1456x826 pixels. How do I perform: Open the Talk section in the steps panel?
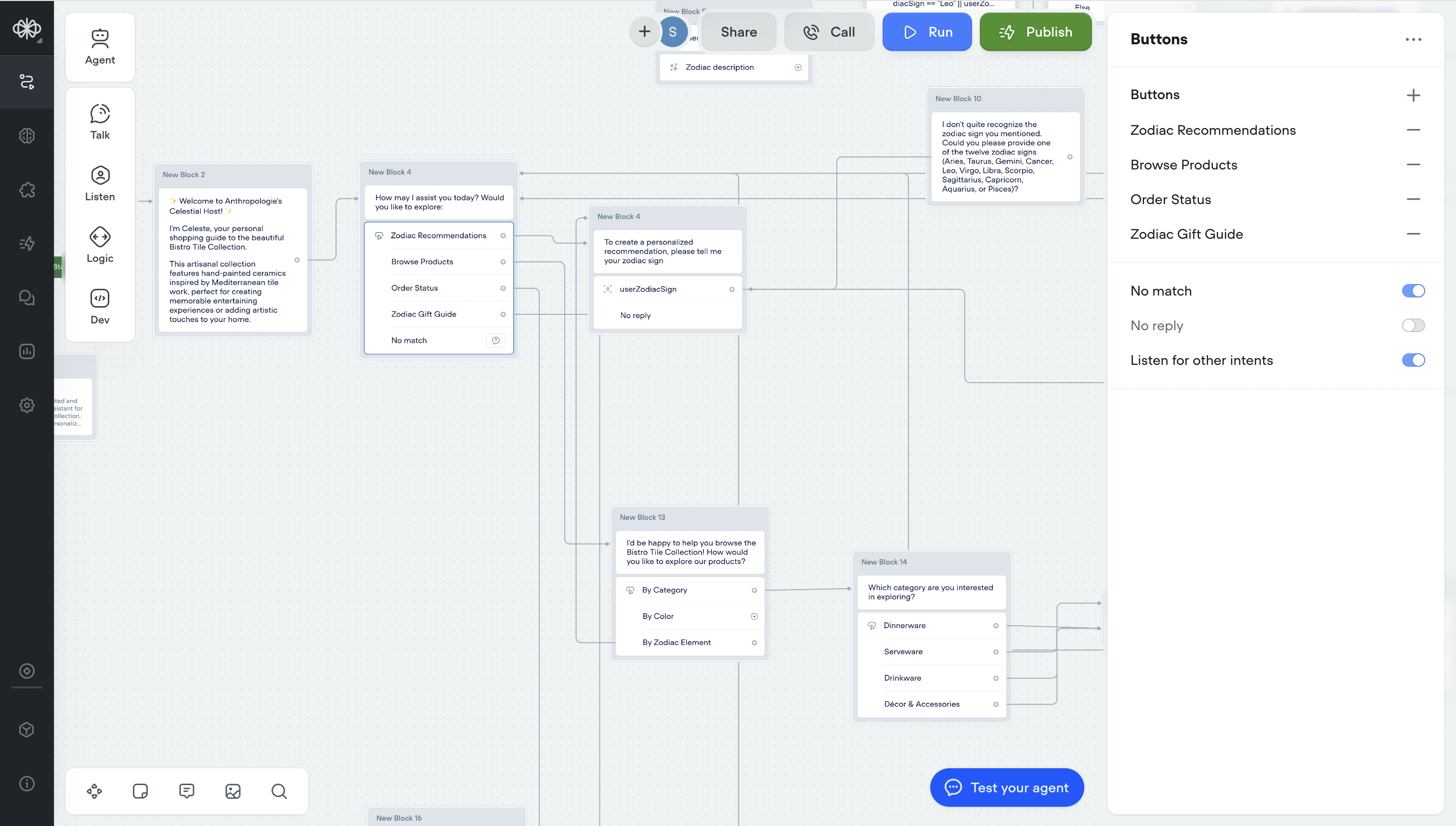coord(100,121)
